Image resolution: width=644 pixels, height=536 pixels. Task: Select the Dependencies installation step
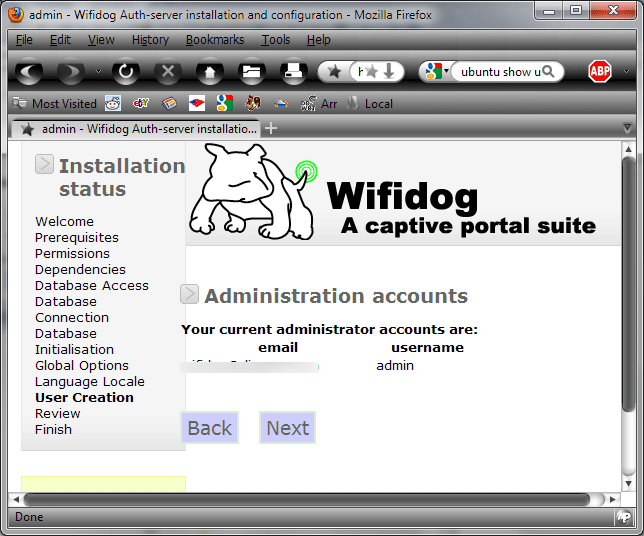(x=80, y=269)
